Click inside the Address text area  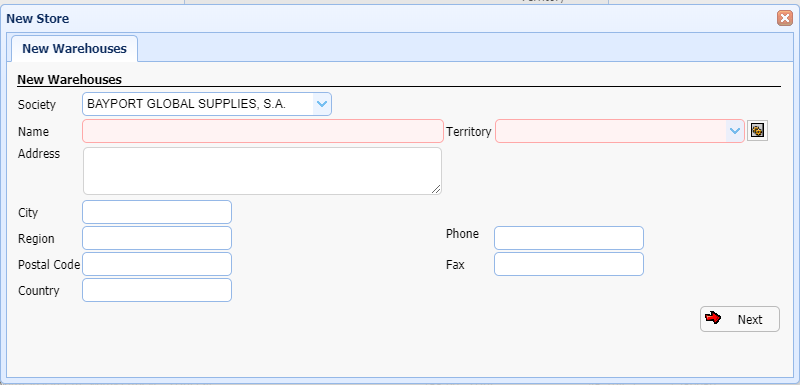tap(262, 171)
